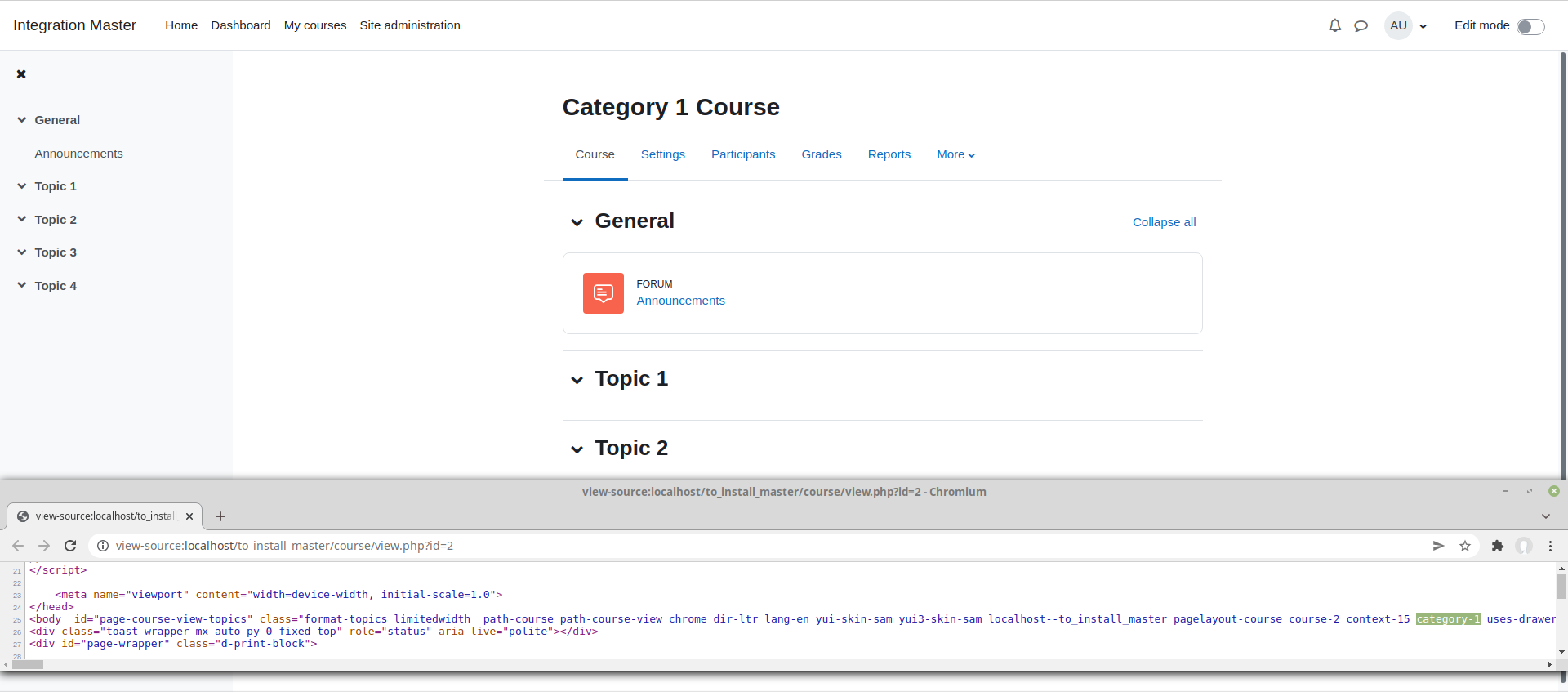The image size is (1568, 692).
Task: Click the Announcements forum icon
Action: [x=604, y=293]
